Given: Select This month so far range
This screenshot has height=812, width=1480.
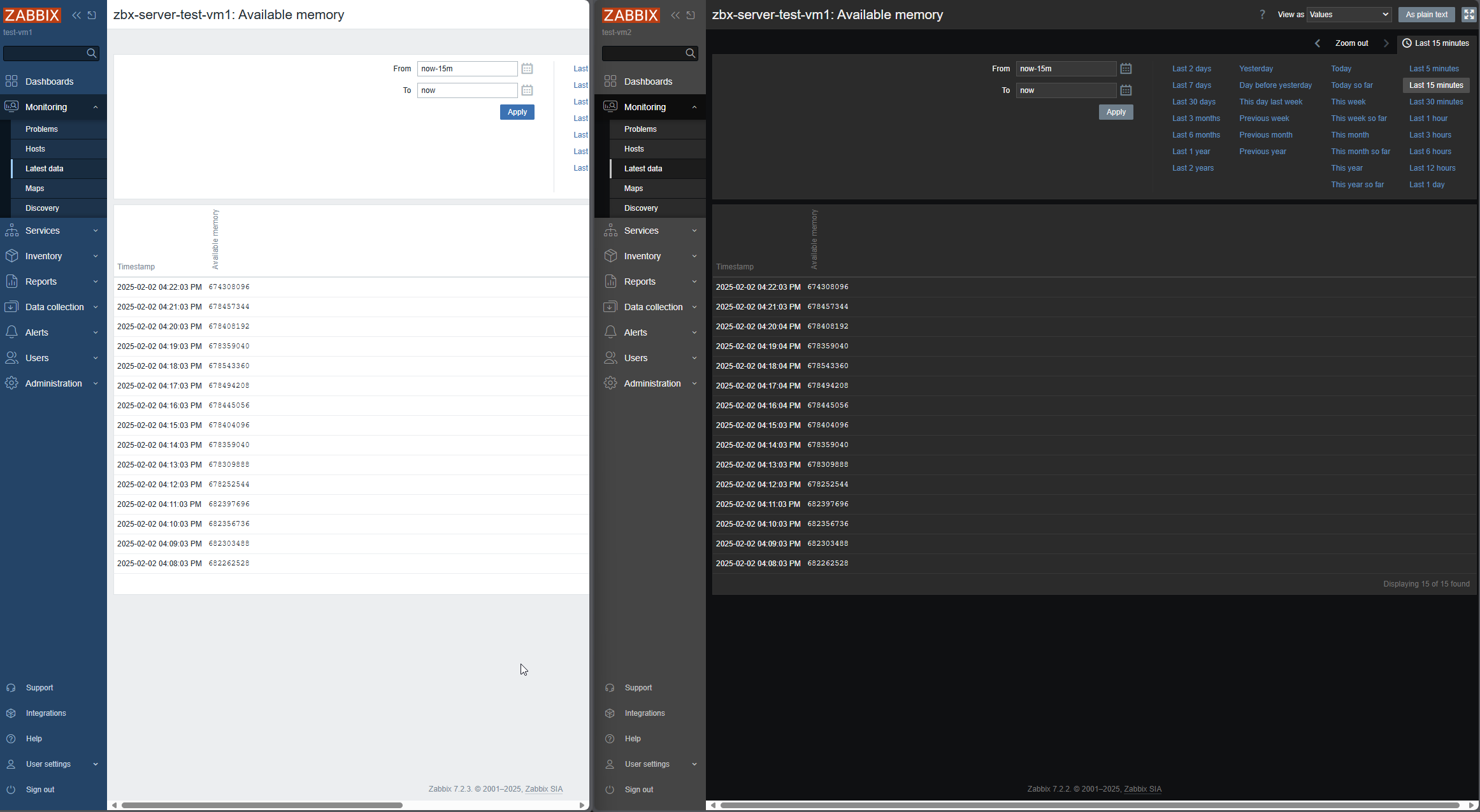Looking at the screenshot, I should 1361,152.
